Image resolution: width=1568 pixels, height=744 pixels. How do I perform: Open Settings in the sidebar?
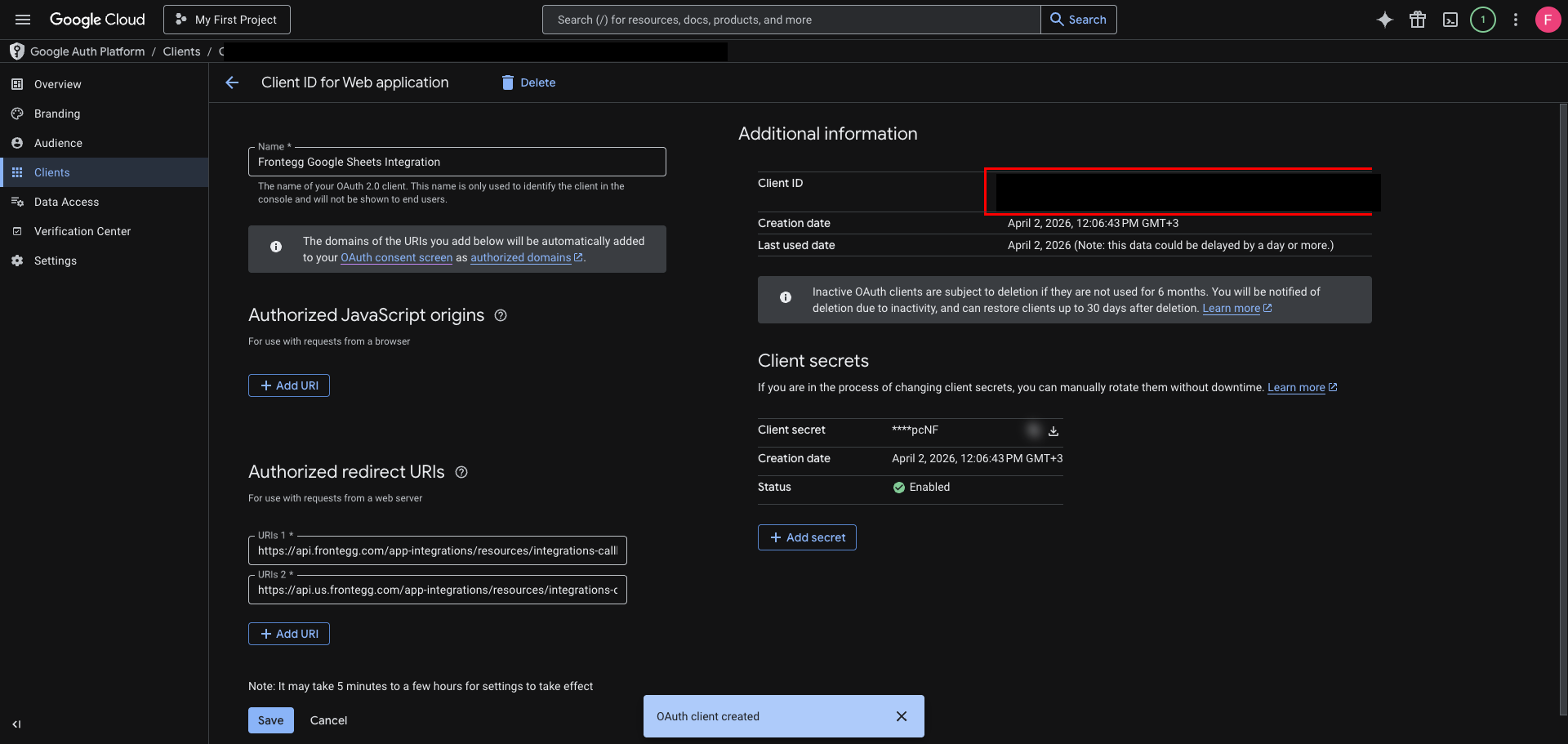pyautogui.click(x=105, y=261)
